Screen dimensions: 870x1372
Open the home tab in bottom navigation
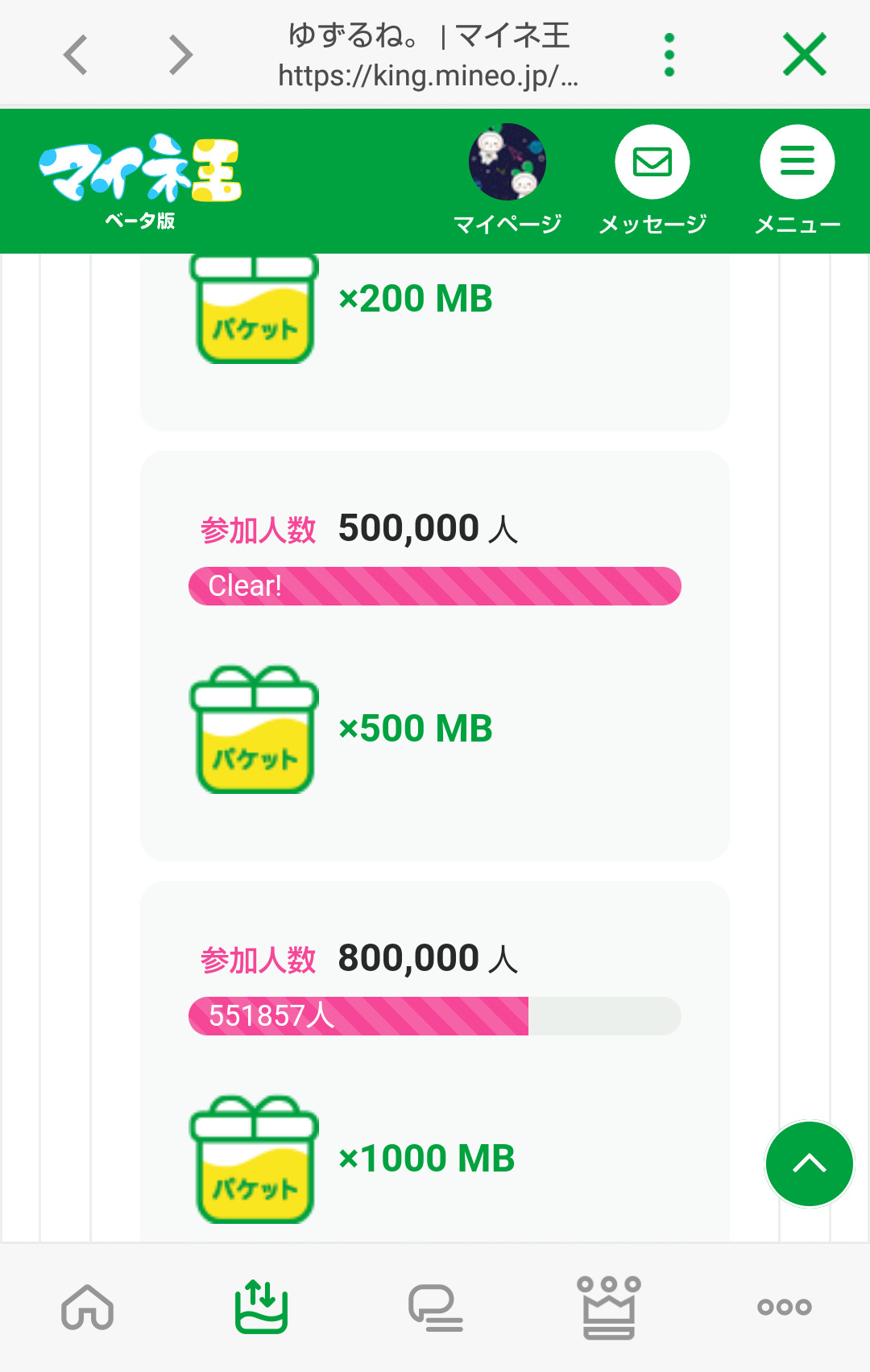(87, 1307)
